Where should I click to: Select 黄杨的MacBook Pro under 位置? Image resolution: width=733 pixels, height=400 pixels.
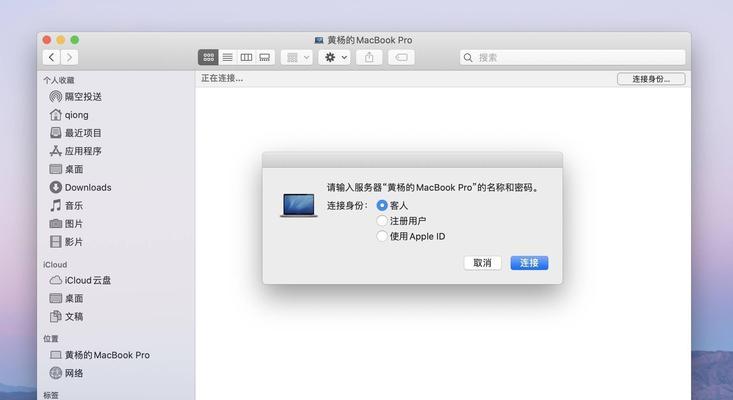[x=100, y=355]
